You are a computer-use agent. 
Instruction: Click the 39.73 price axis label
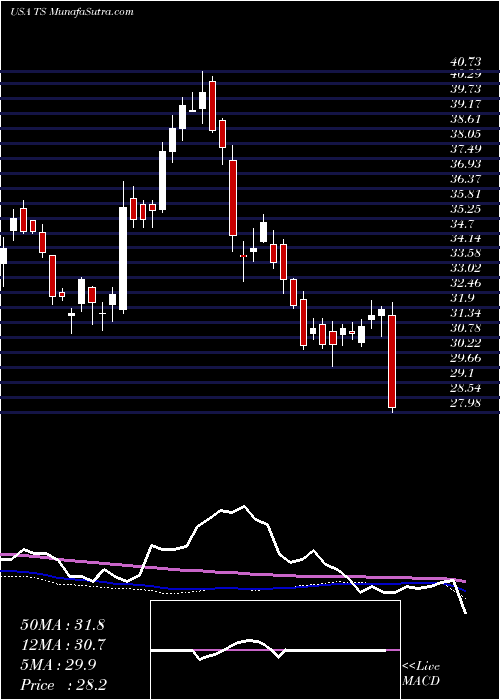[x=465, y=89]
